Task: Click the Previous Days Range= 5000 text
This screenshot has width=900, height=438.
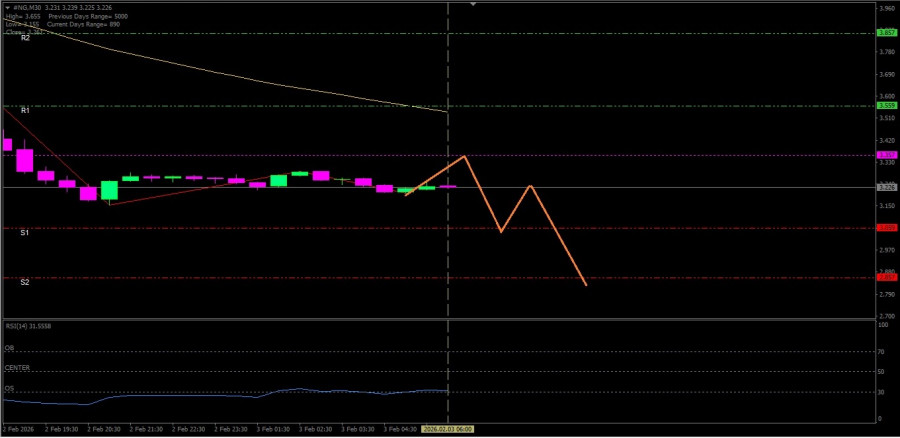Action: click(88, 17)
